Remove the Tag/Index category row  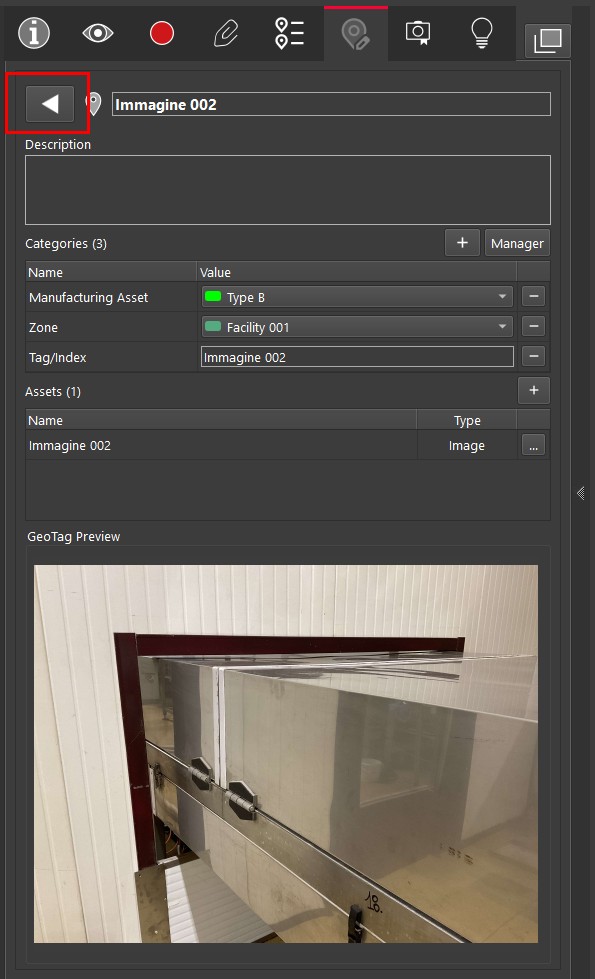534,357
